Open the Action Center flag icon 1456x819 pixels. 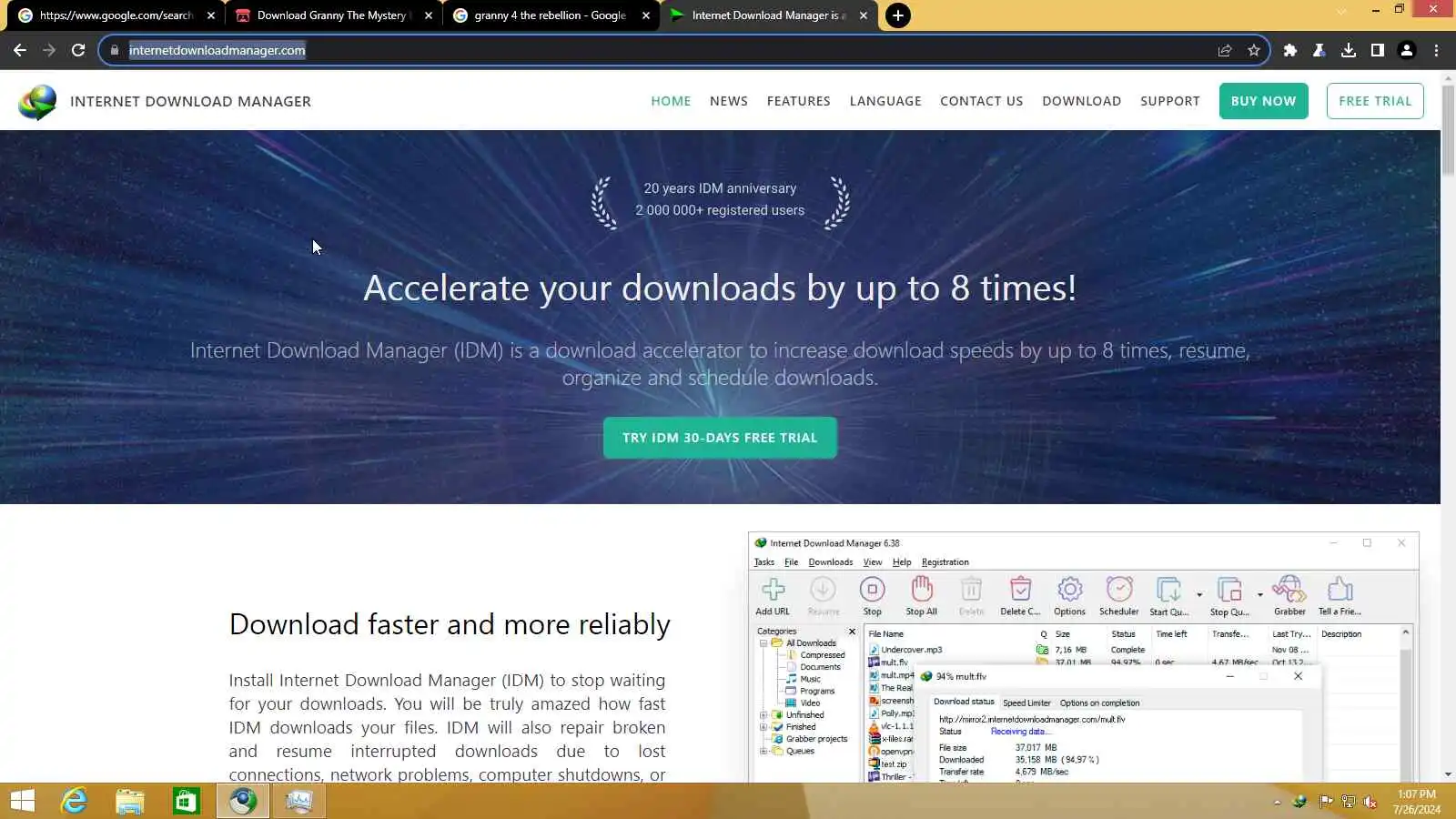[x=1326, y=802]
